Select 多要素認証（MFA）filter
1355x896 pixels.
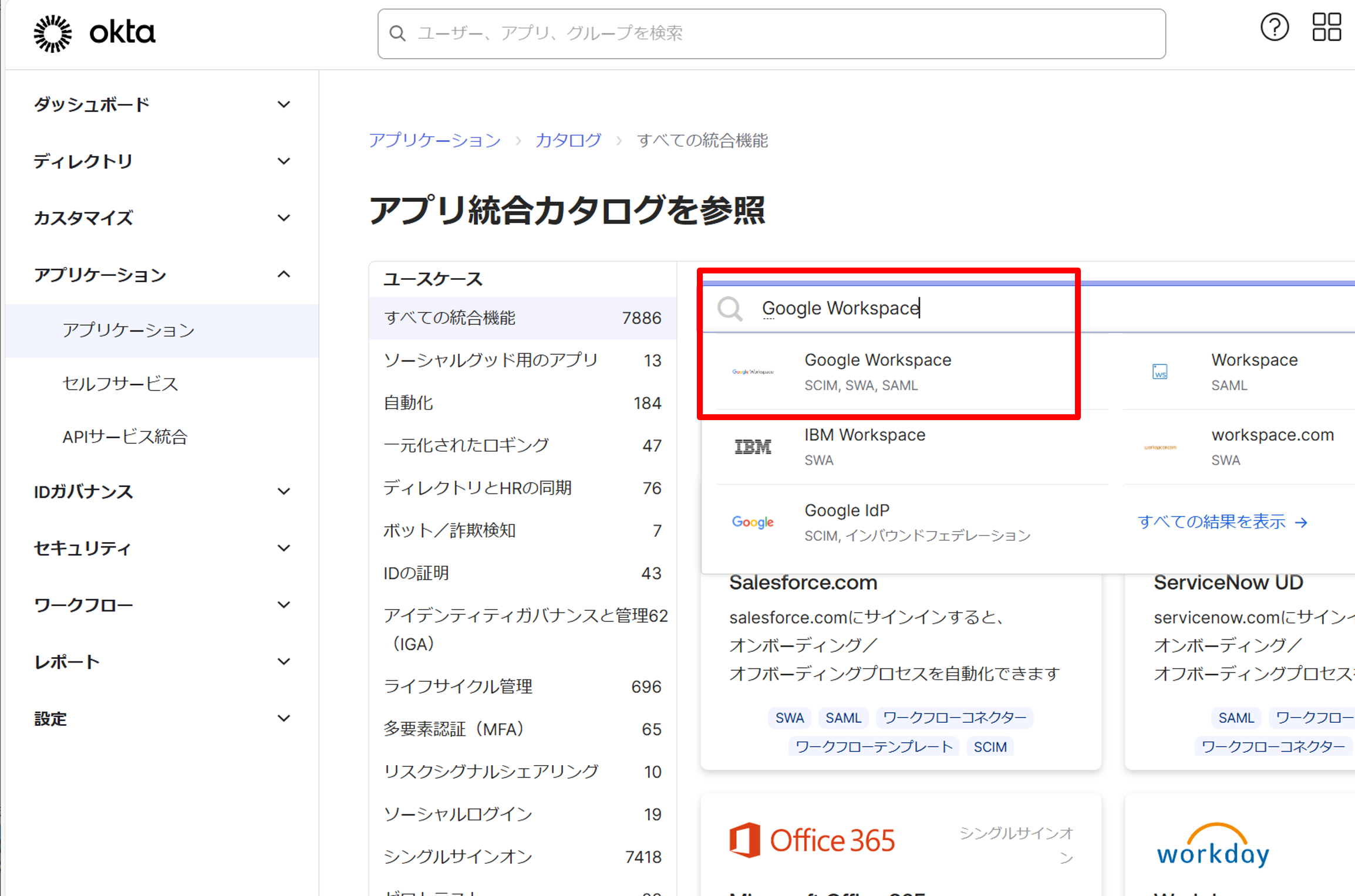[x=523, y=729]
